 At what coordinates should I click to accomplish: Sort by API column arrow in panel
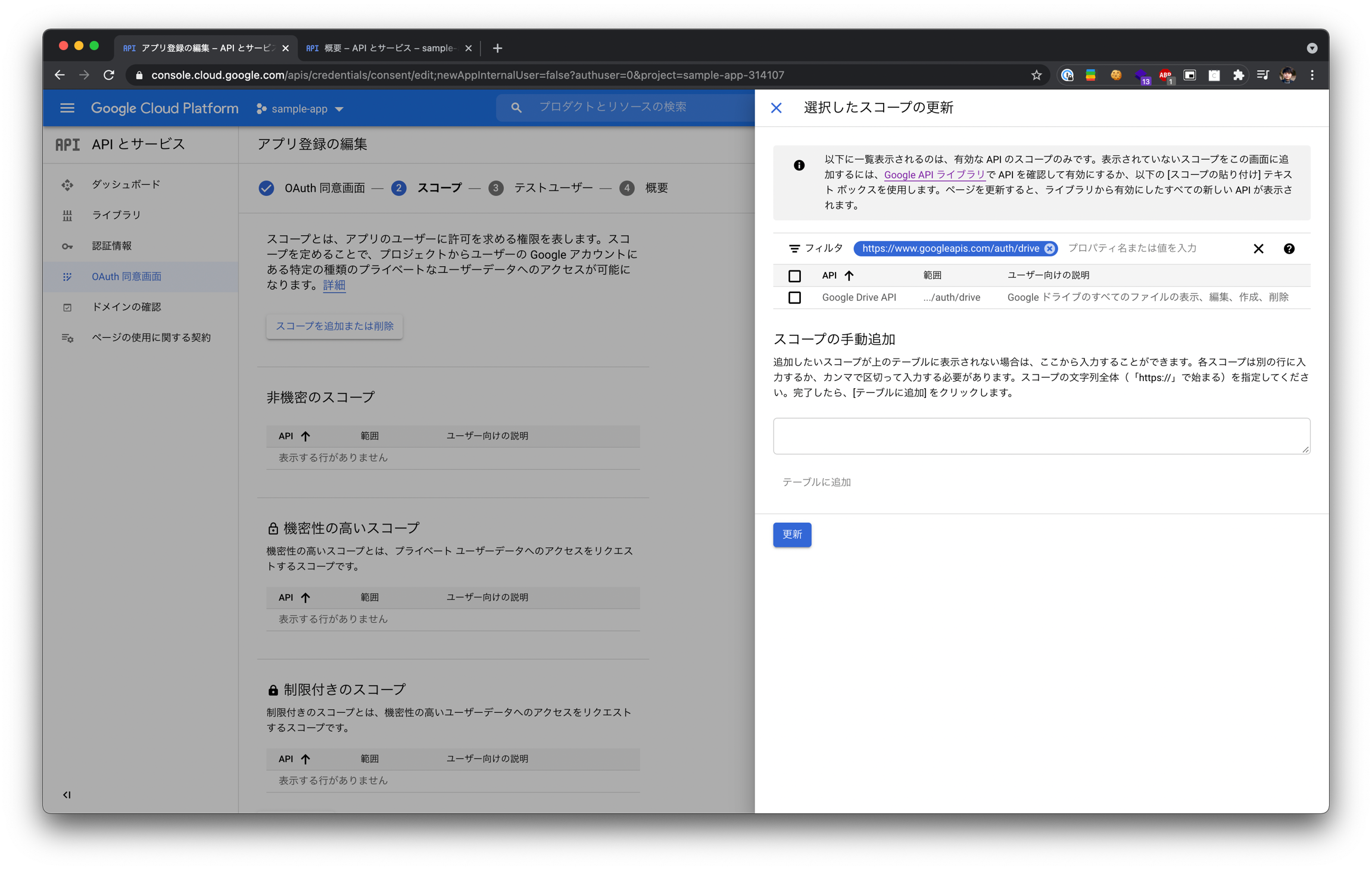point(849,276)
